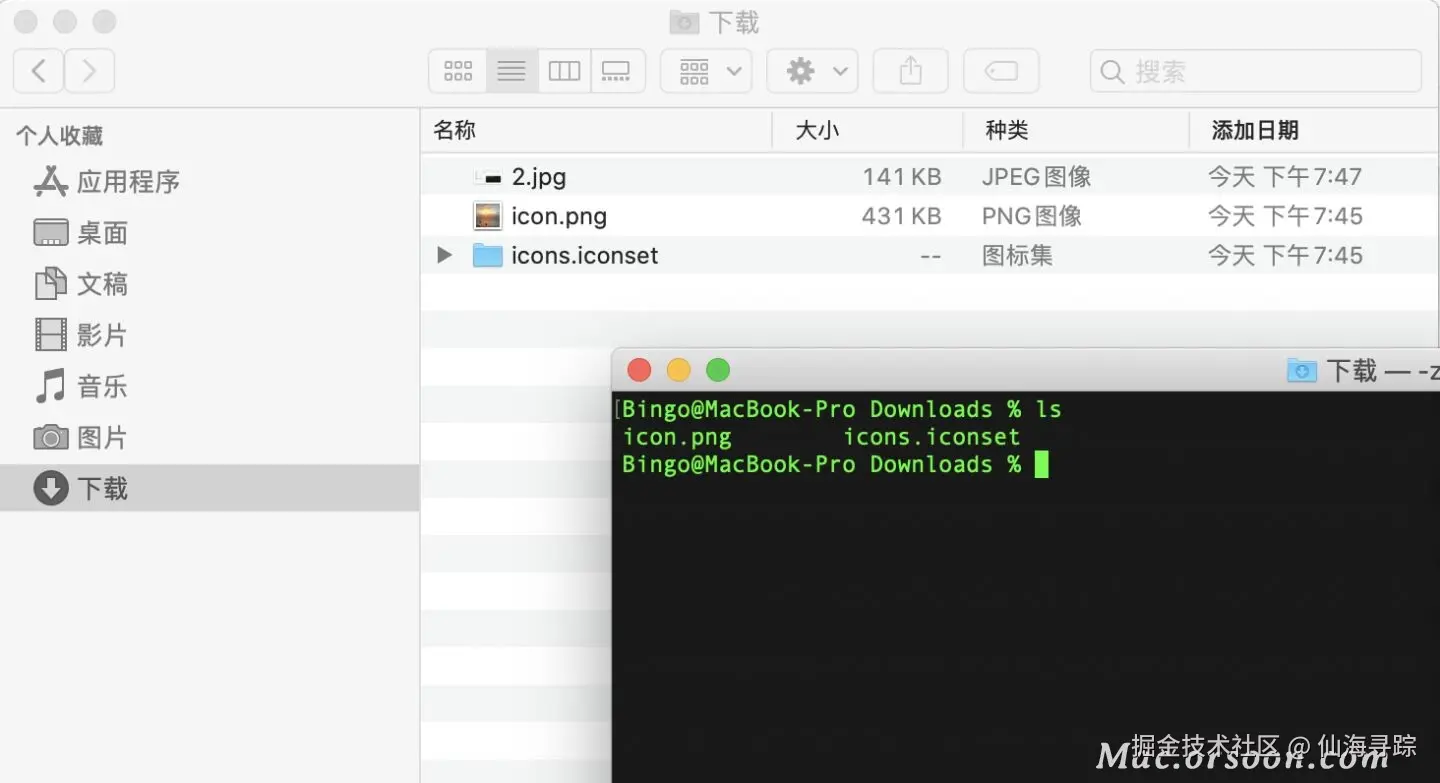This screenshot has height=783, width=1440.
Task: Select 音乐 in the sidebar
Action: 80,386
